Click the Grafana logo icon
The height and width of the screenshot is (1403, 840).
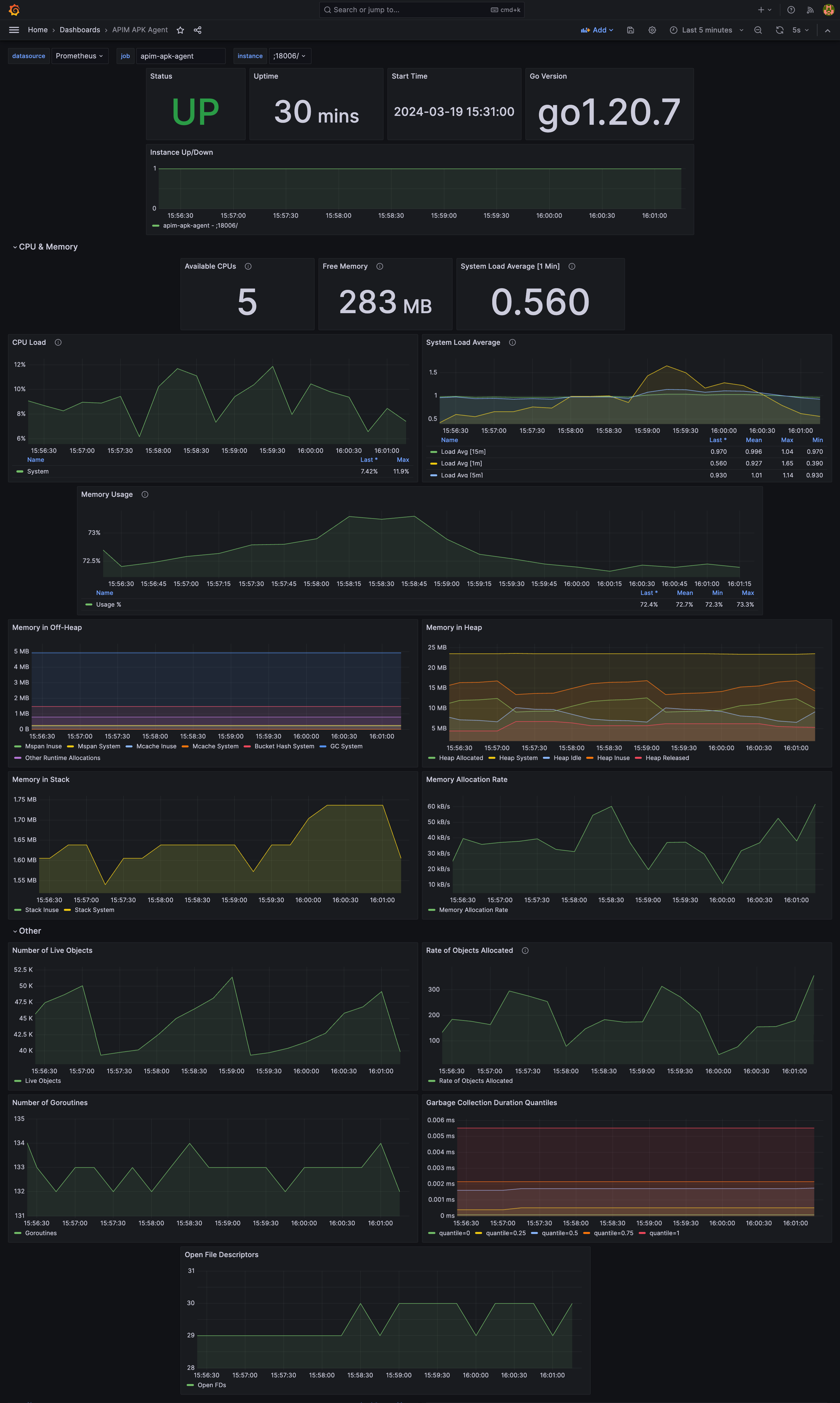(14, 10)
